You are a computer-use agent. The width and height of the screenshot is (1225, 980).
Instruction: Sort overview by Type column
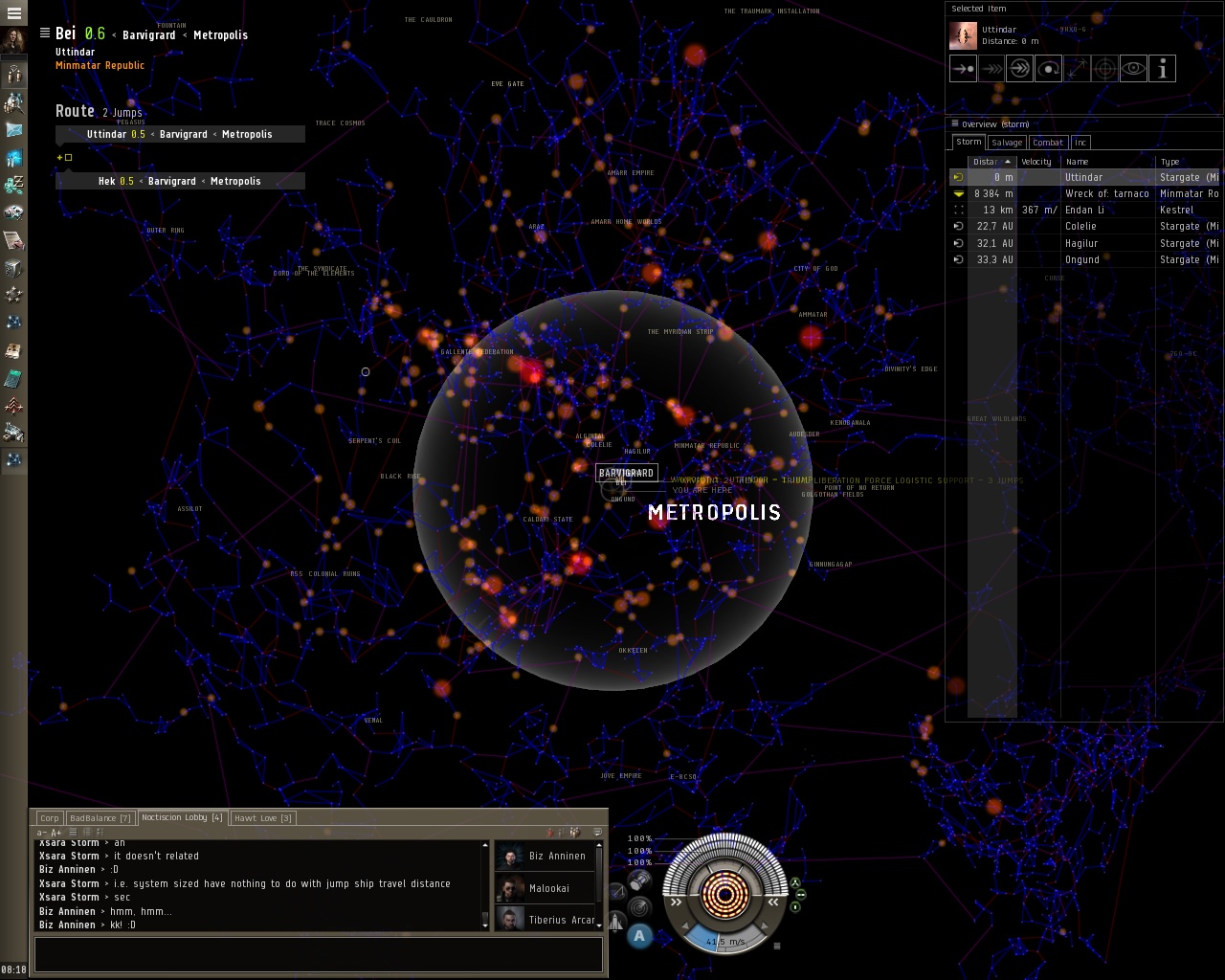pyautogui.click(x=1189, y=162)
